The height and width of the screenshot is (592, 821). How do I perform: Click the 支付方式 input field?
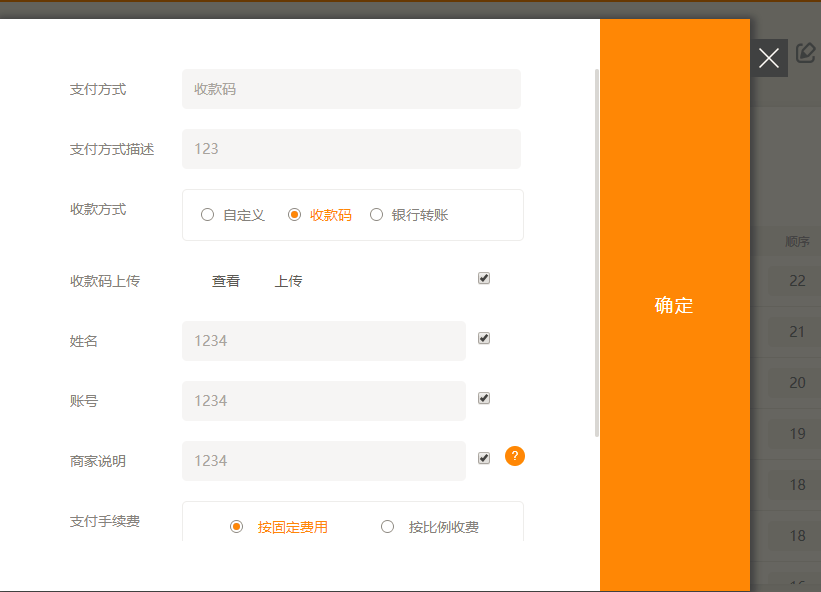[351, 89]
